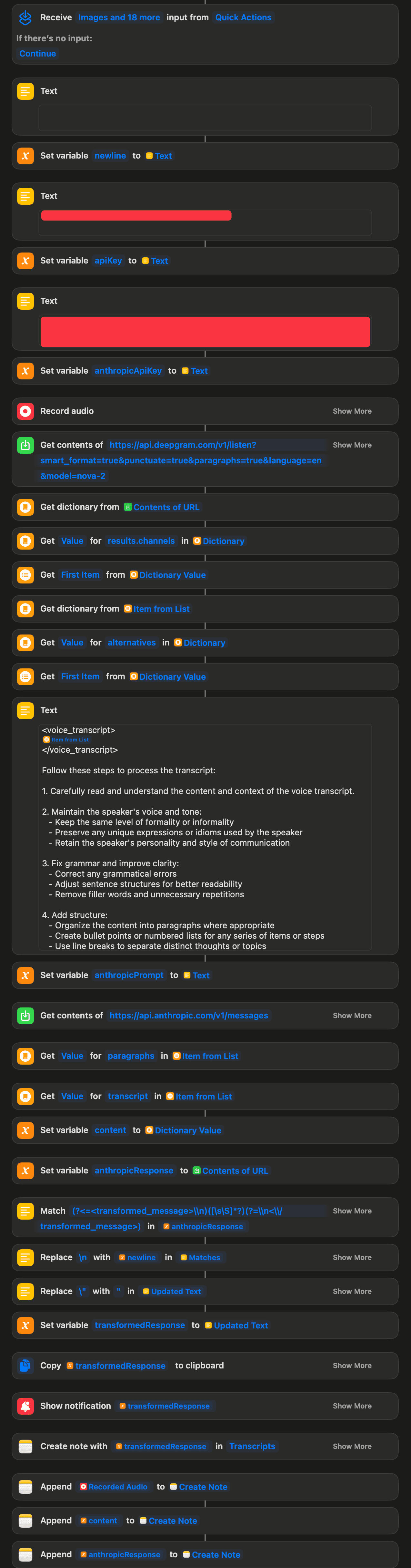Click the Create note action icon

[x=25, y=1446]
